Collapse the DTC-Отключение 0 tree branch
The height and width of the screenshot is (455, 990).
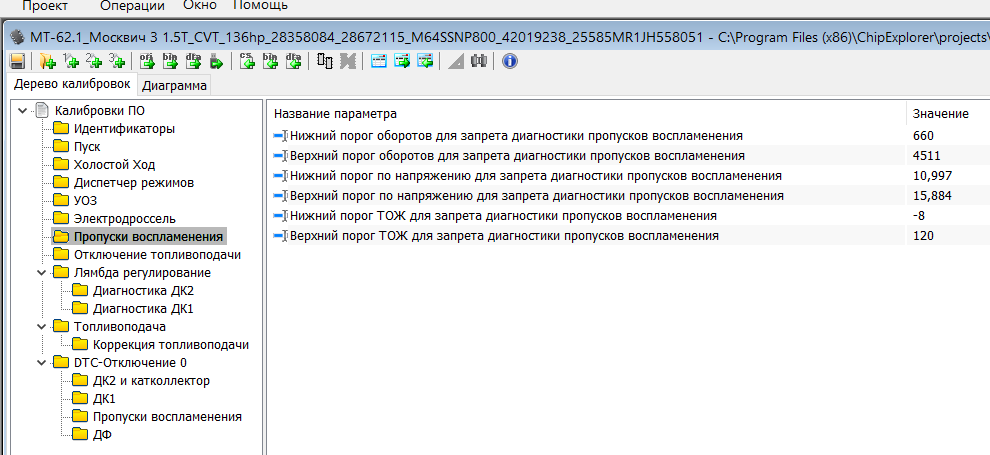coord(41,363)
